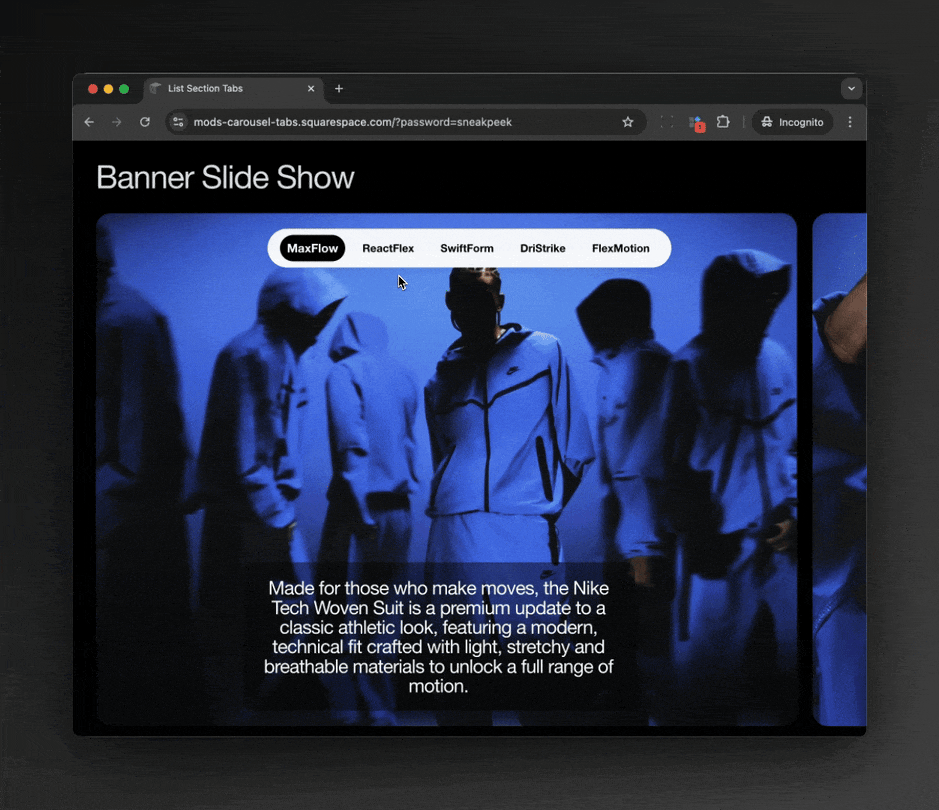Click the Banner Slide Show heading
939x810 pixels.
(x=225, y=178)
